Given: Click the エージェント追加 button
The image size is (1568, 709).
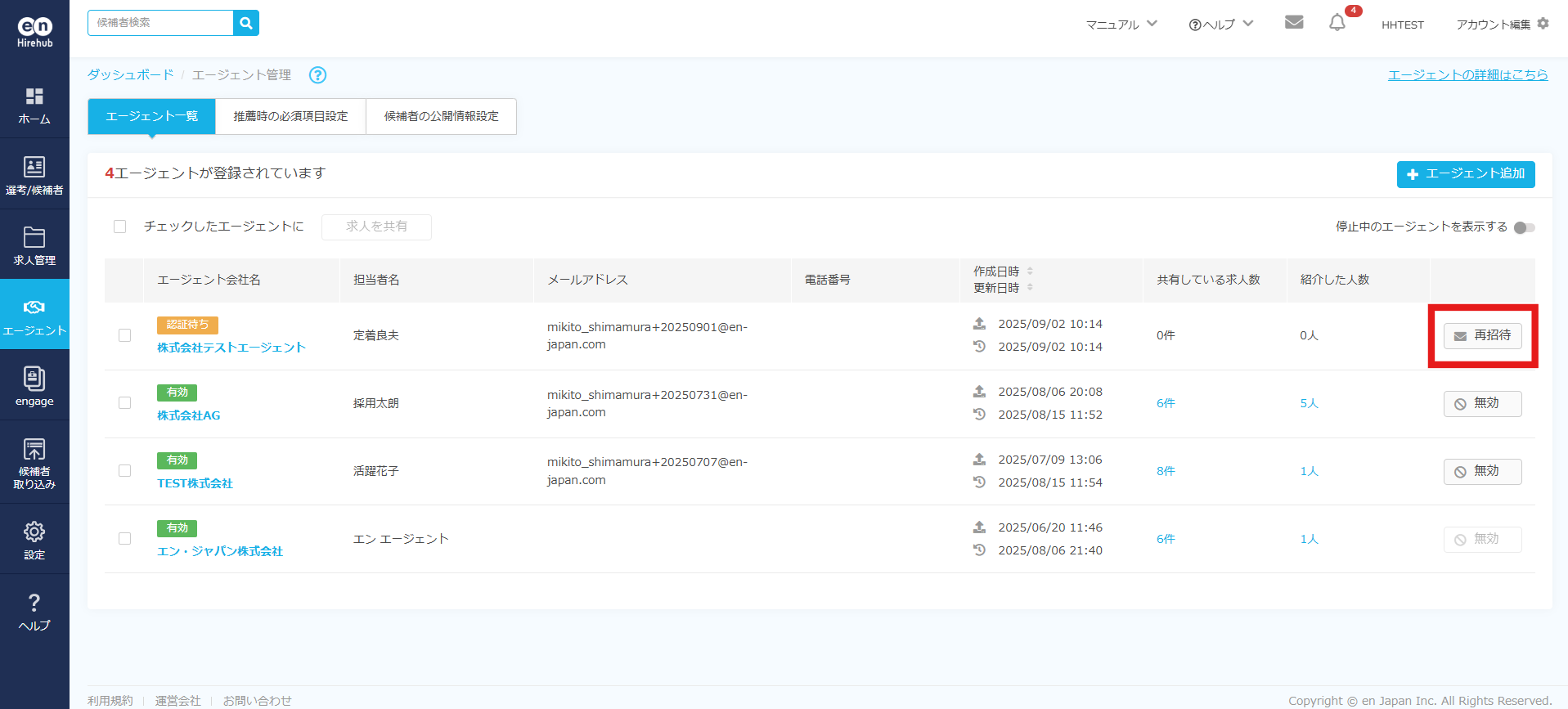Looking at the screenshot, I should pyautogui.click(x=1465, y=174).
